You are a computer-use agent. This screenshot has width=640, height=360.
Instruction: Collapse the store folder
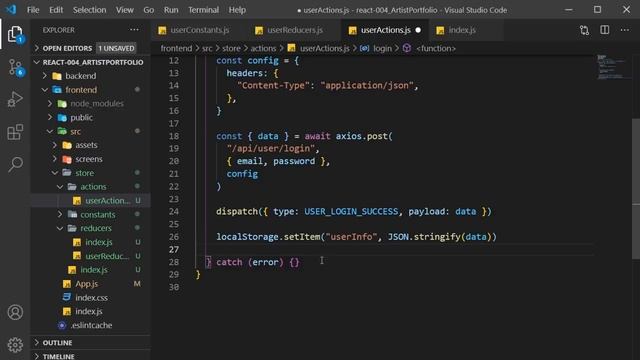click(91, 173)
